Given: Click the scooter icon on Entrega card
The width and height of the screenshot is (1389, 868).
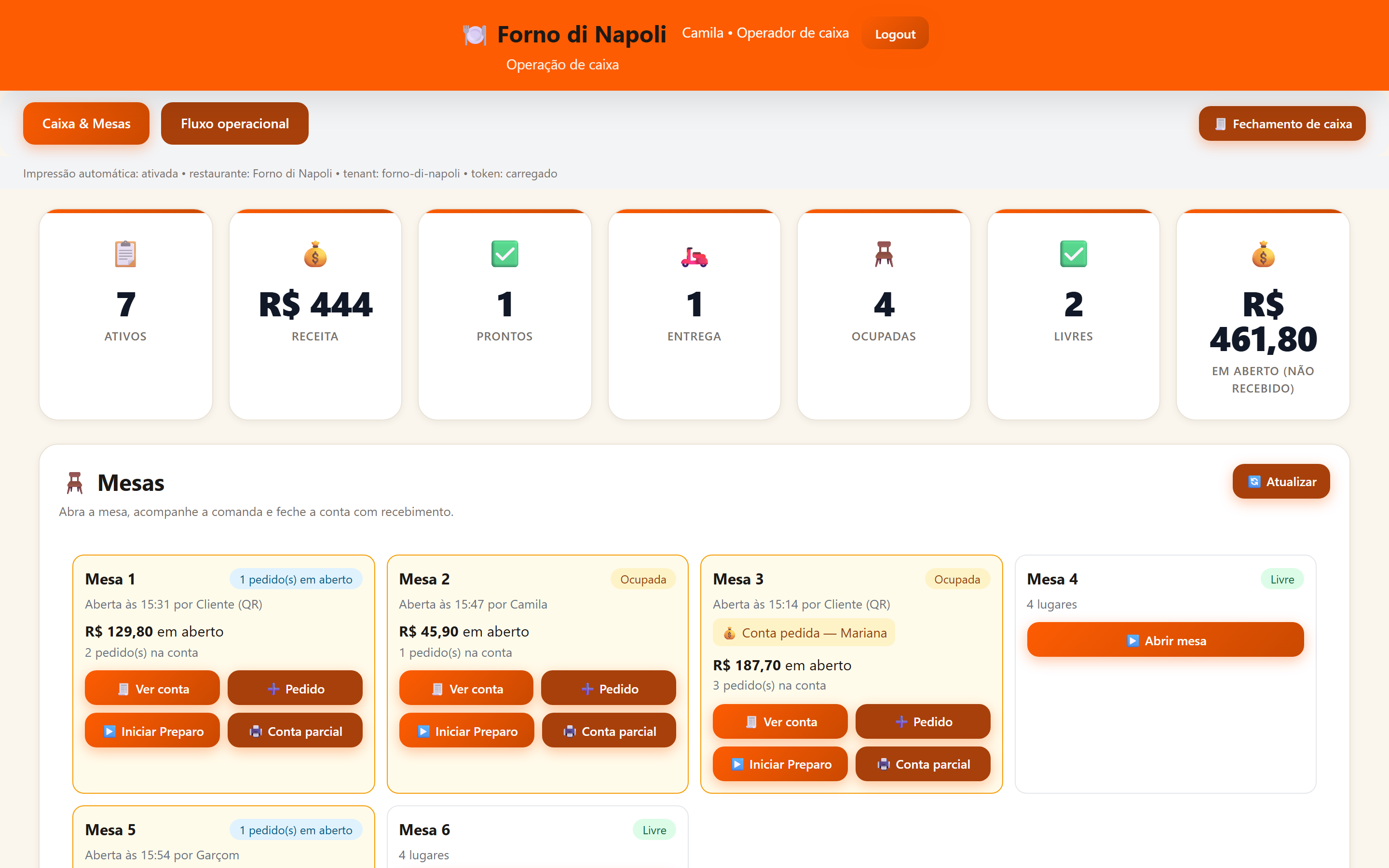Looking at the screenshot, I should pyautogui.click(x=694, y=256).
